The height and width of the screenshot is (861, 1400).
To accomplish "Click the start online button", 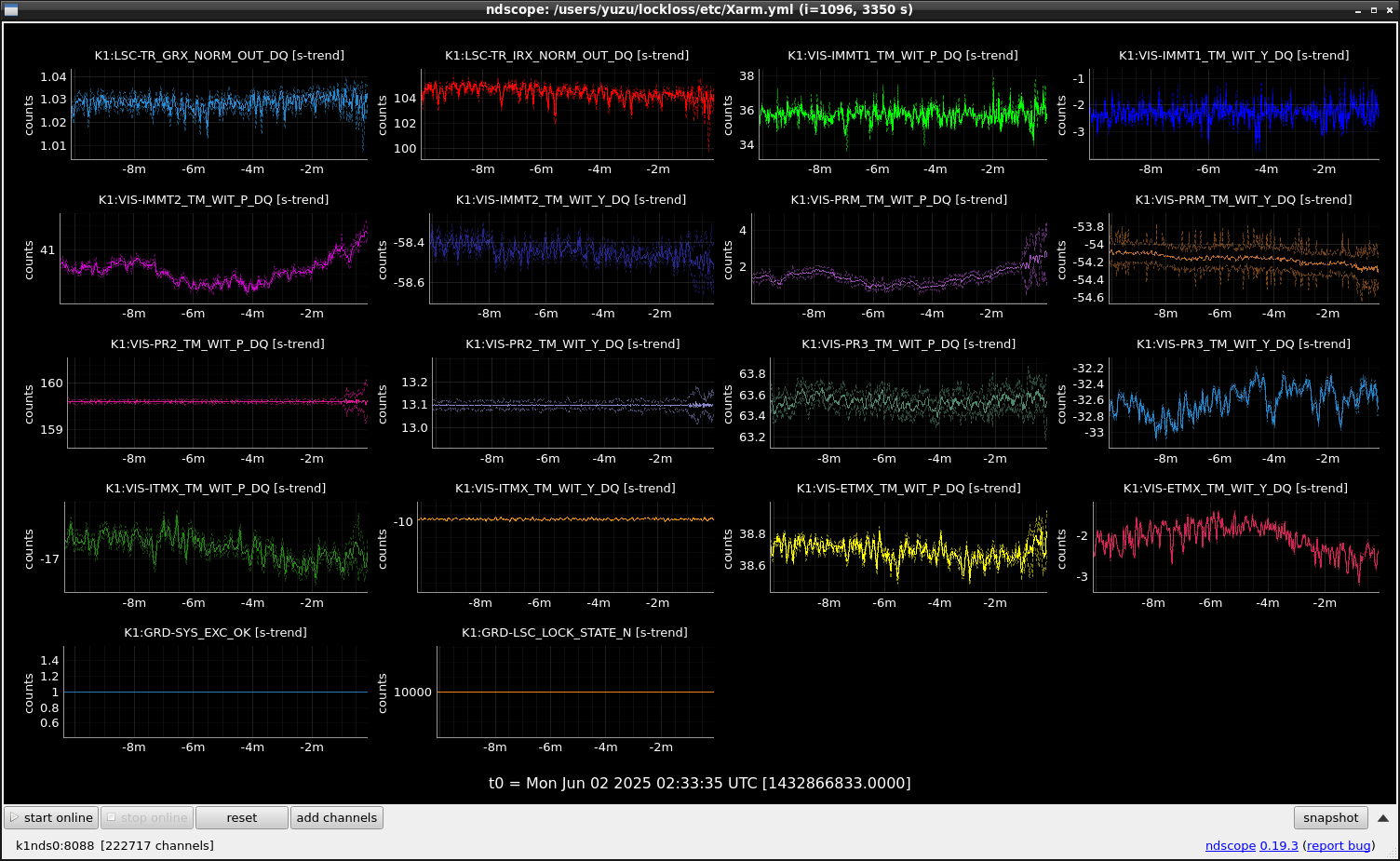I will click(52, 817).
